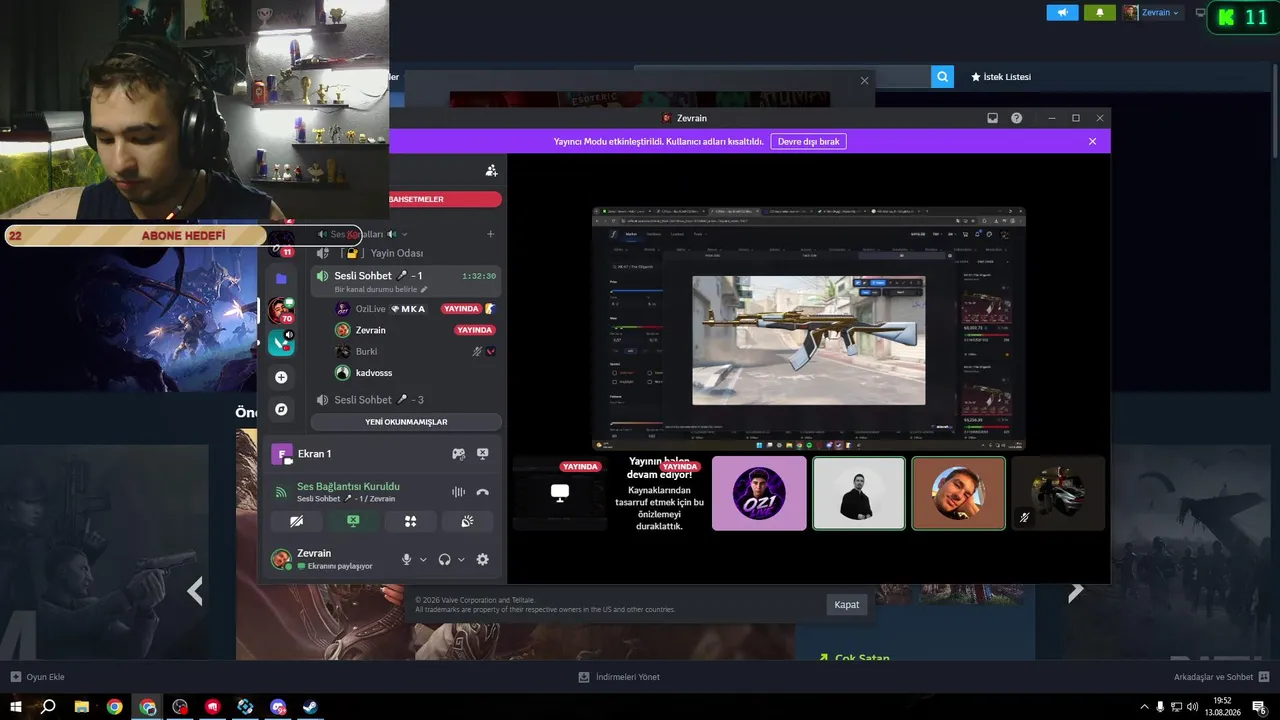Deafen with the headphones icon
Image resolution: width=1280 pixels, height=720 pixels.
click(444, 559)
